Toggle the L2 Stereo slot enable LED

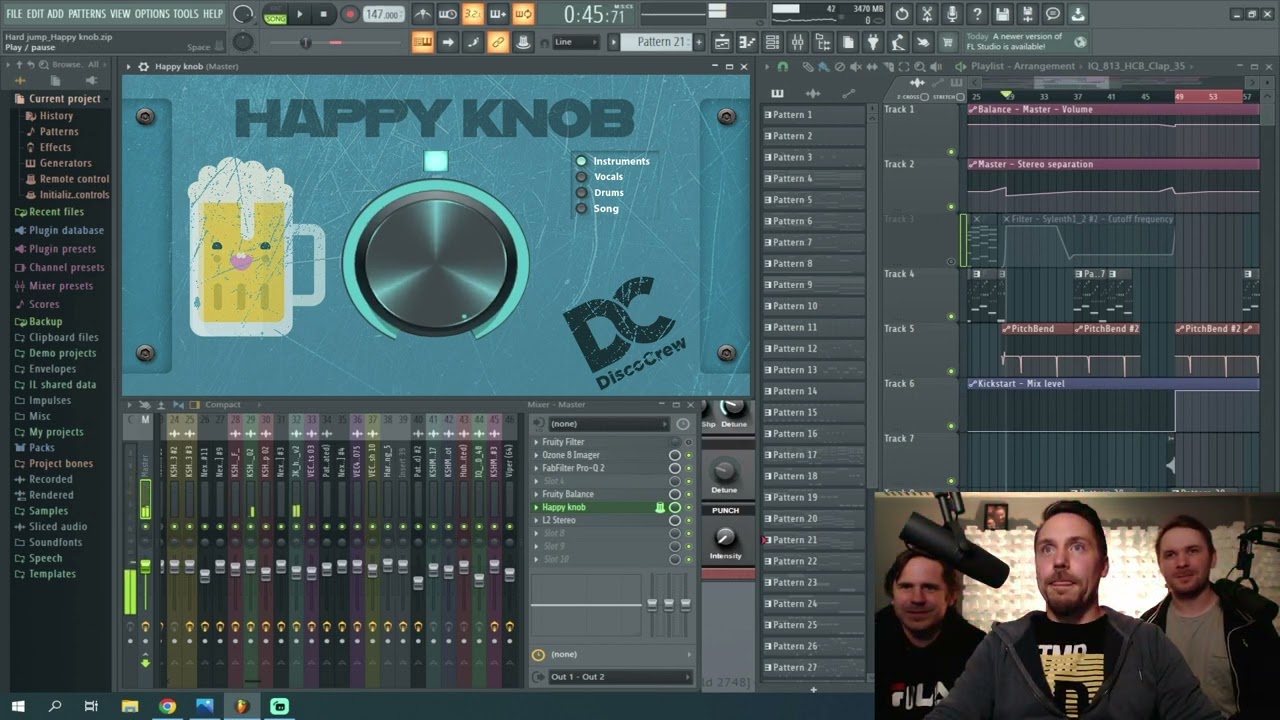pyautogui.click(x=688, y=520)
